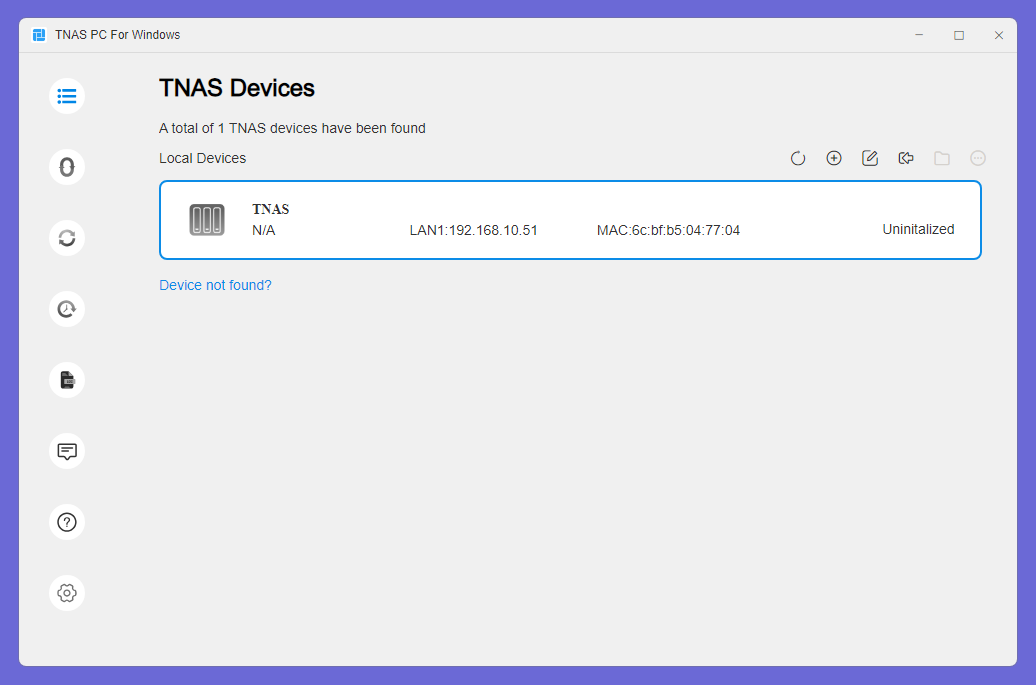
Task: Click the greyed more options icon
Action: pyautogui.click(x=978, y=158)
